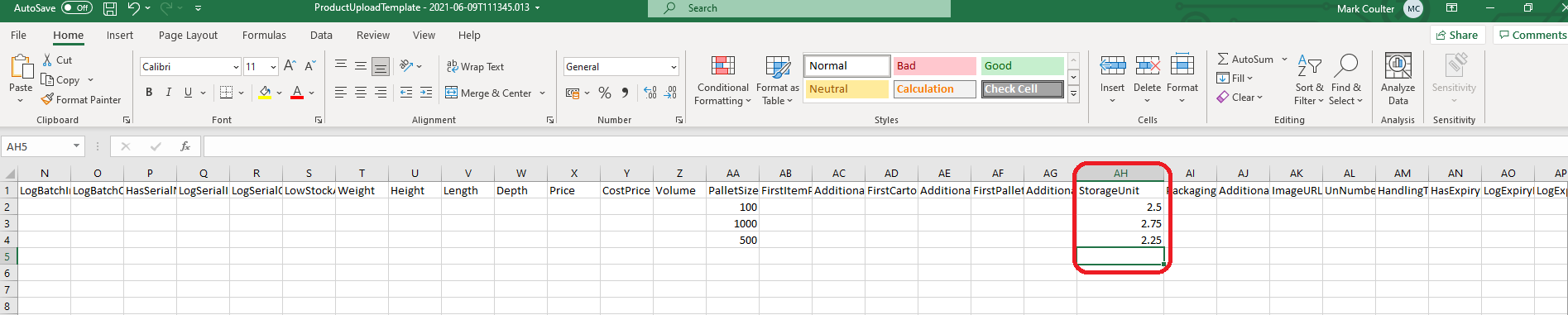Switch to the Page Layout tab
This screenshot has height=315, width=1568.
[x=188, y=36]
